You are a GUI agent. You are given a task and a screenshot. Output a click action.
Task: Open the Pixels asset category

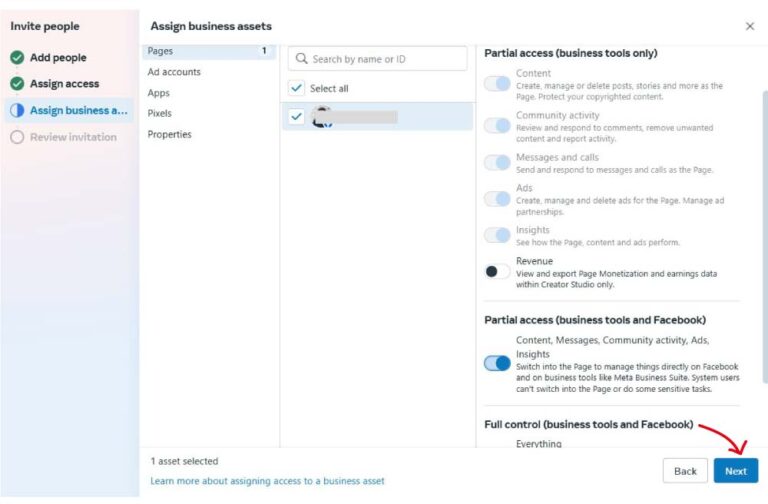(160, 113)
